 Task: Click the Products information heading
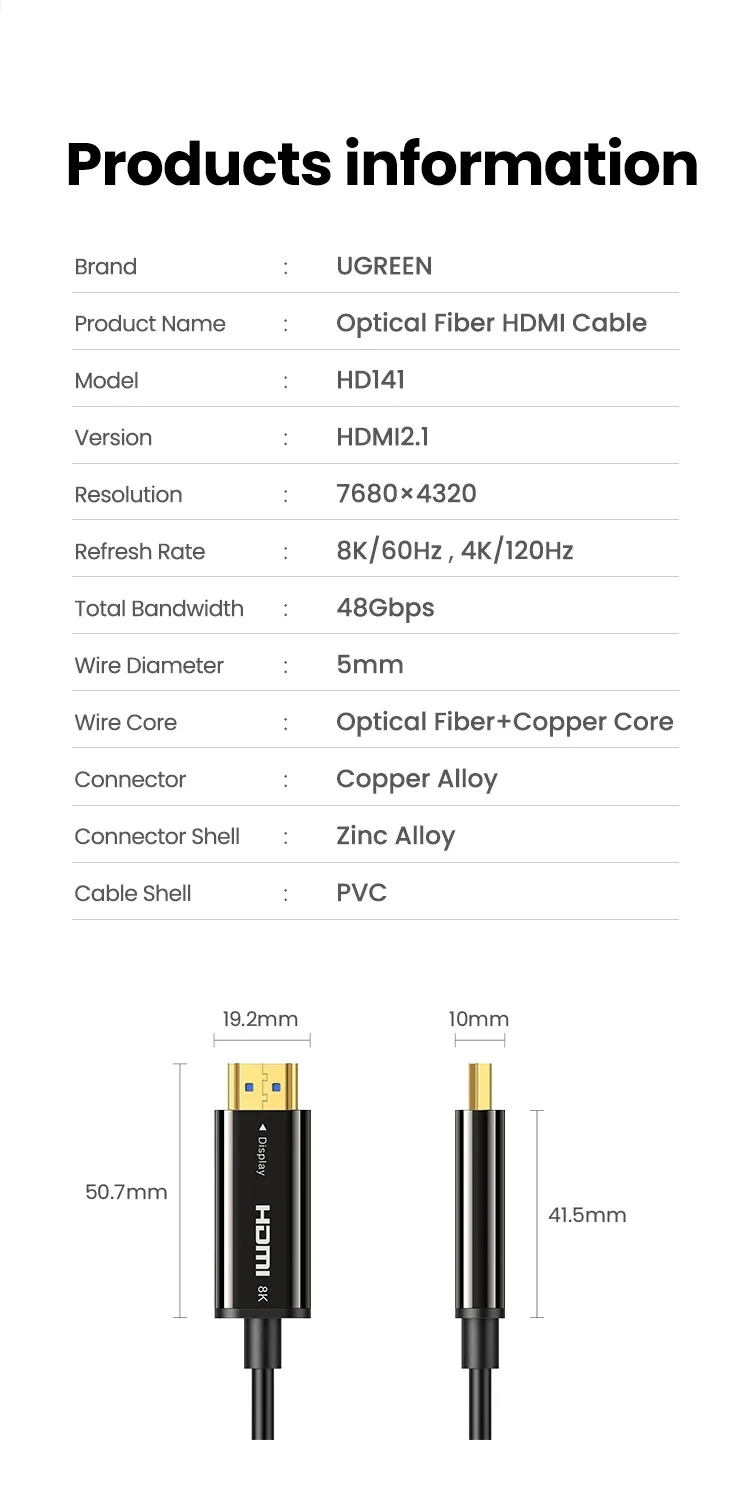[382, 164]
